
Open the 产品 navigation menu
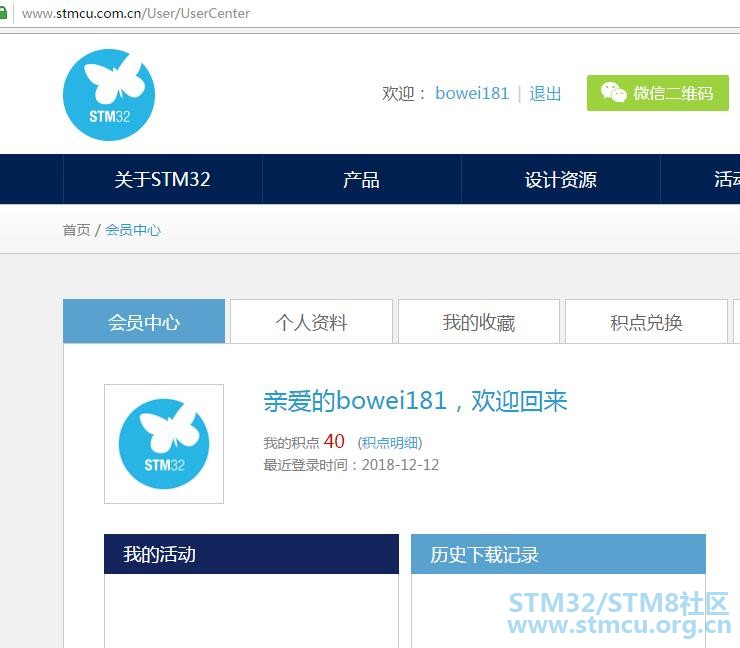pos(362,179)
